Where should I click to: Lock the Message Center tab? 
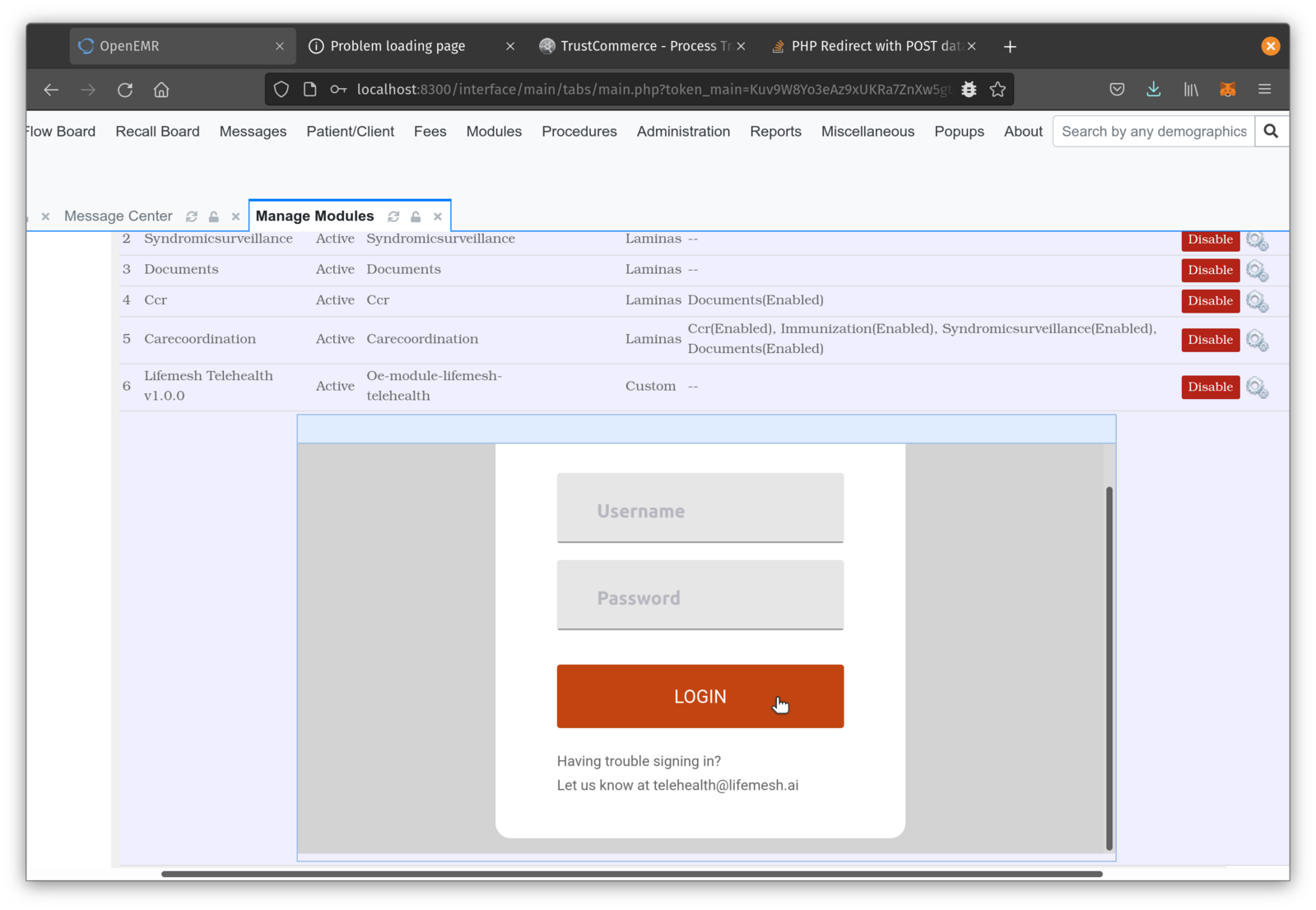214,216
